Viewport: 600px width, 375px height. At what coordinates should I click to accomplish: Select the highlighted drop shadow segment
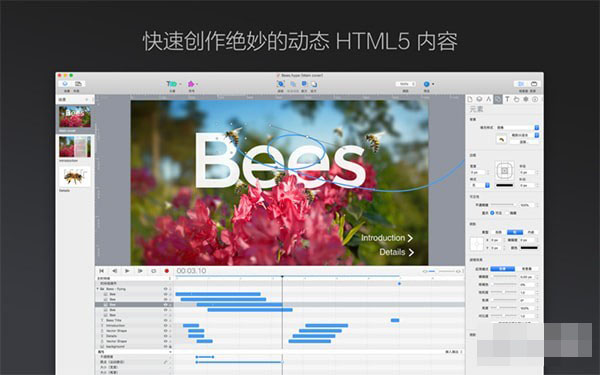pos(515,232)
